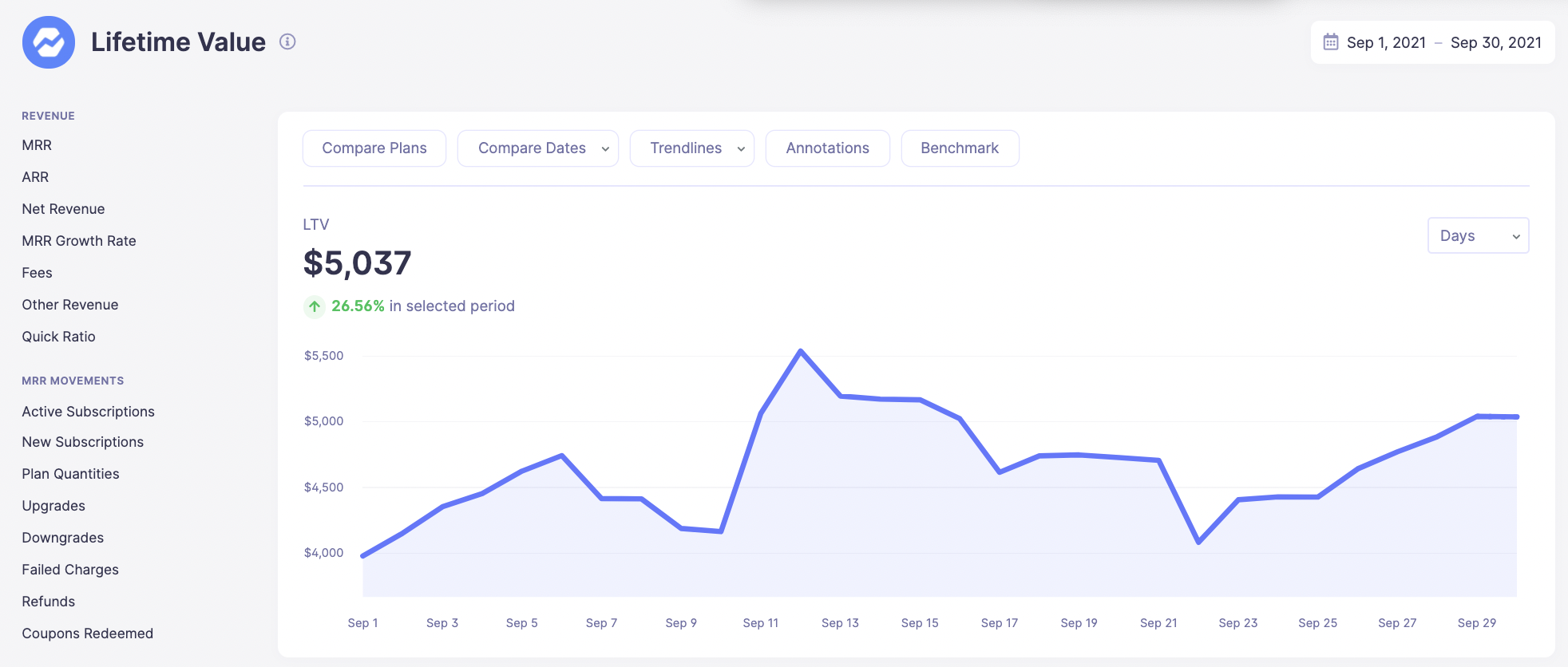Open Failed Charges in the sidebar

click(70, 570)
